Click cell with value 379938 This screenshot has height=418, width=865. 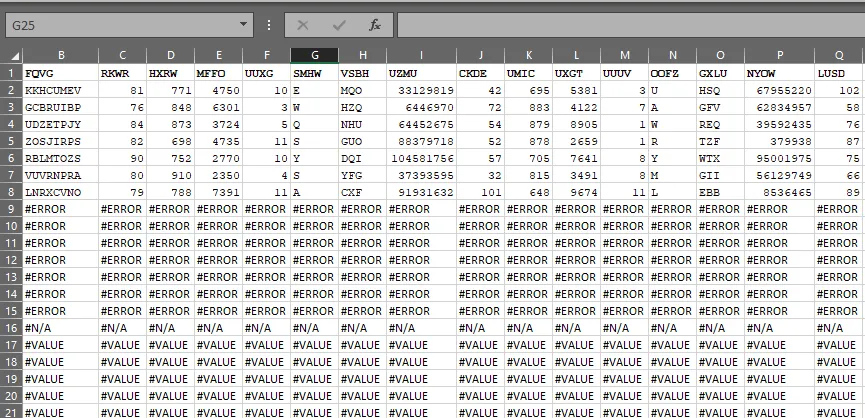tap(779, 142)
